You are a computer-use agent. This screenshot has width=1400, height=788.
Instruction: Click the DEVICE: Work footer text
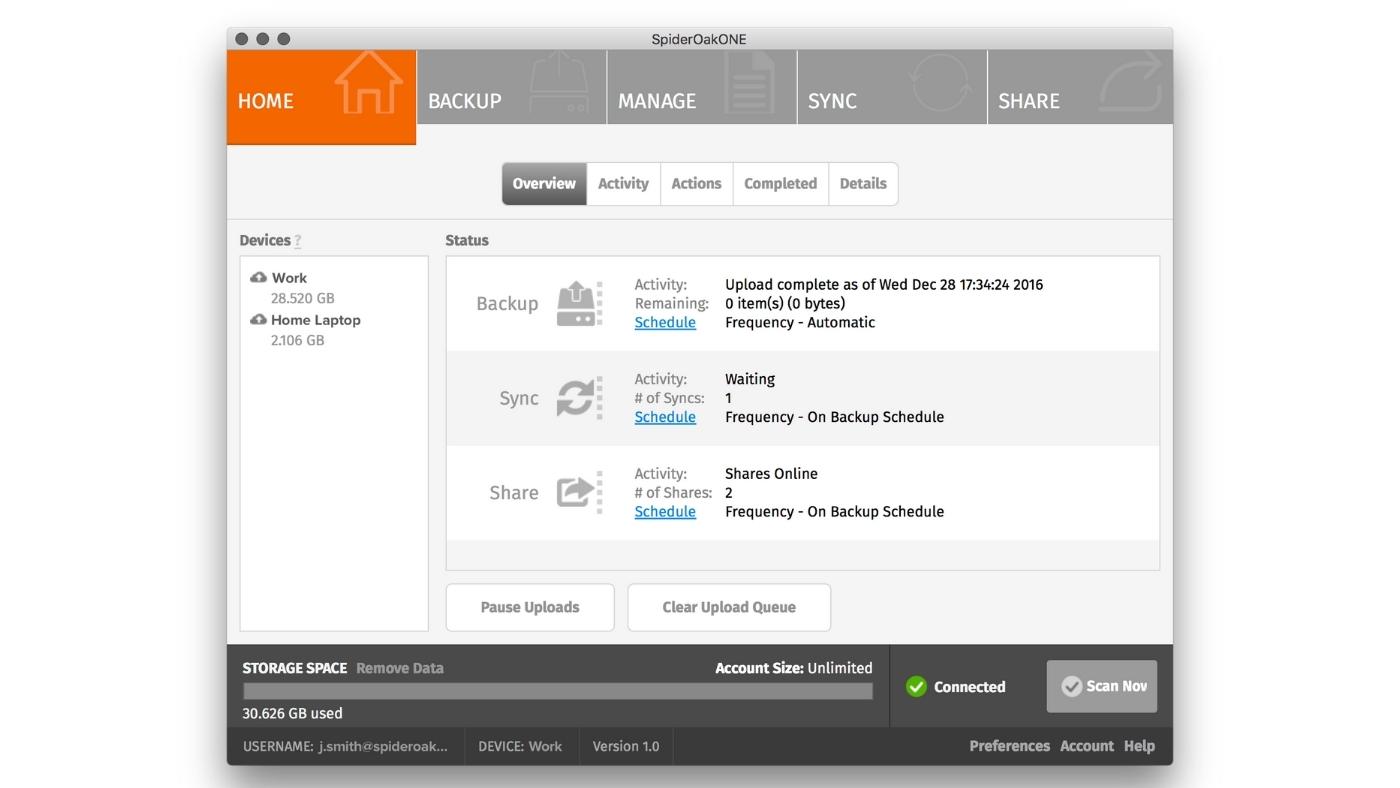click(520, 746)
